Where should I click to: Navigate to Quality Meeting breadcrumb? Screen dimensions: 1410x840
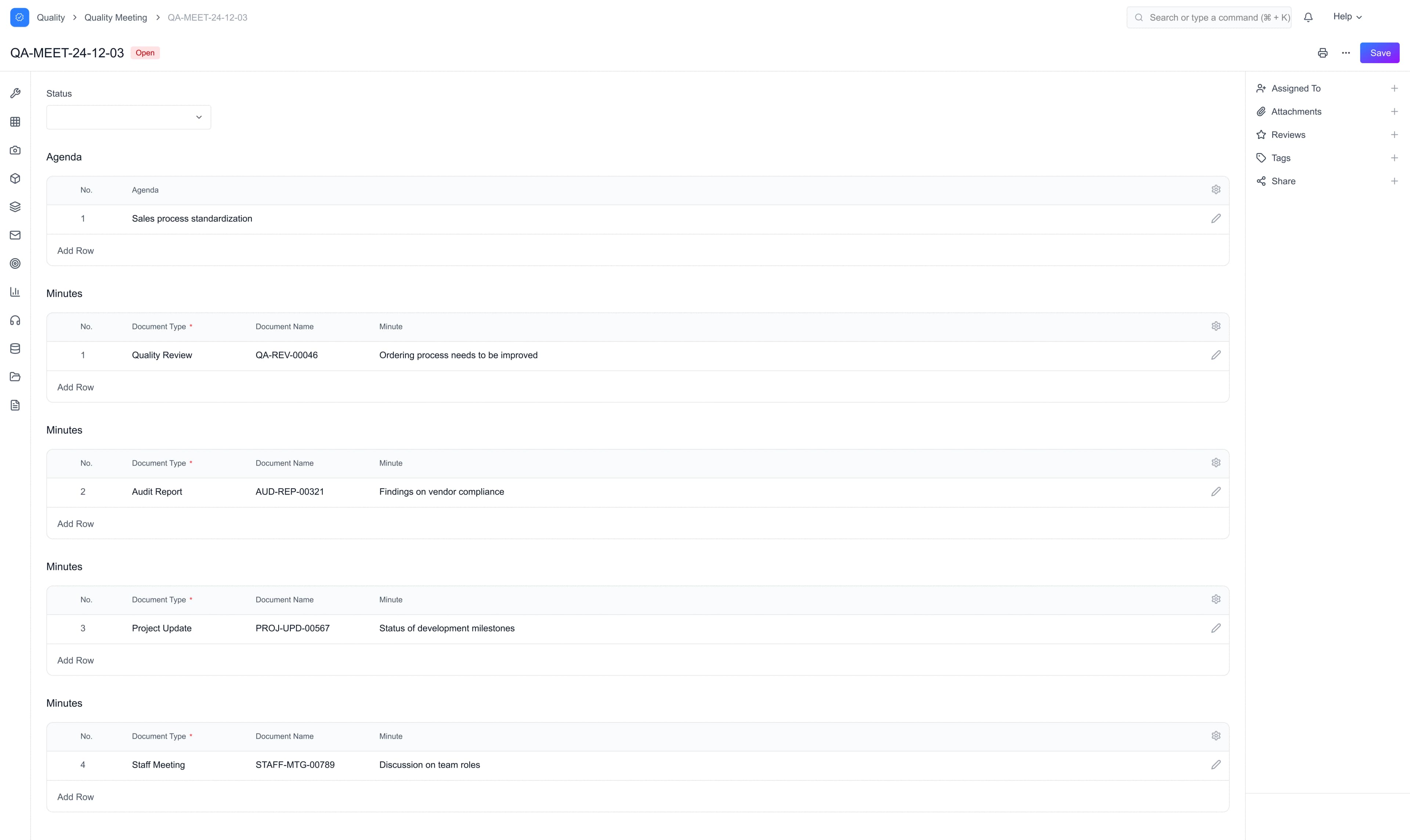pos(115,17)
